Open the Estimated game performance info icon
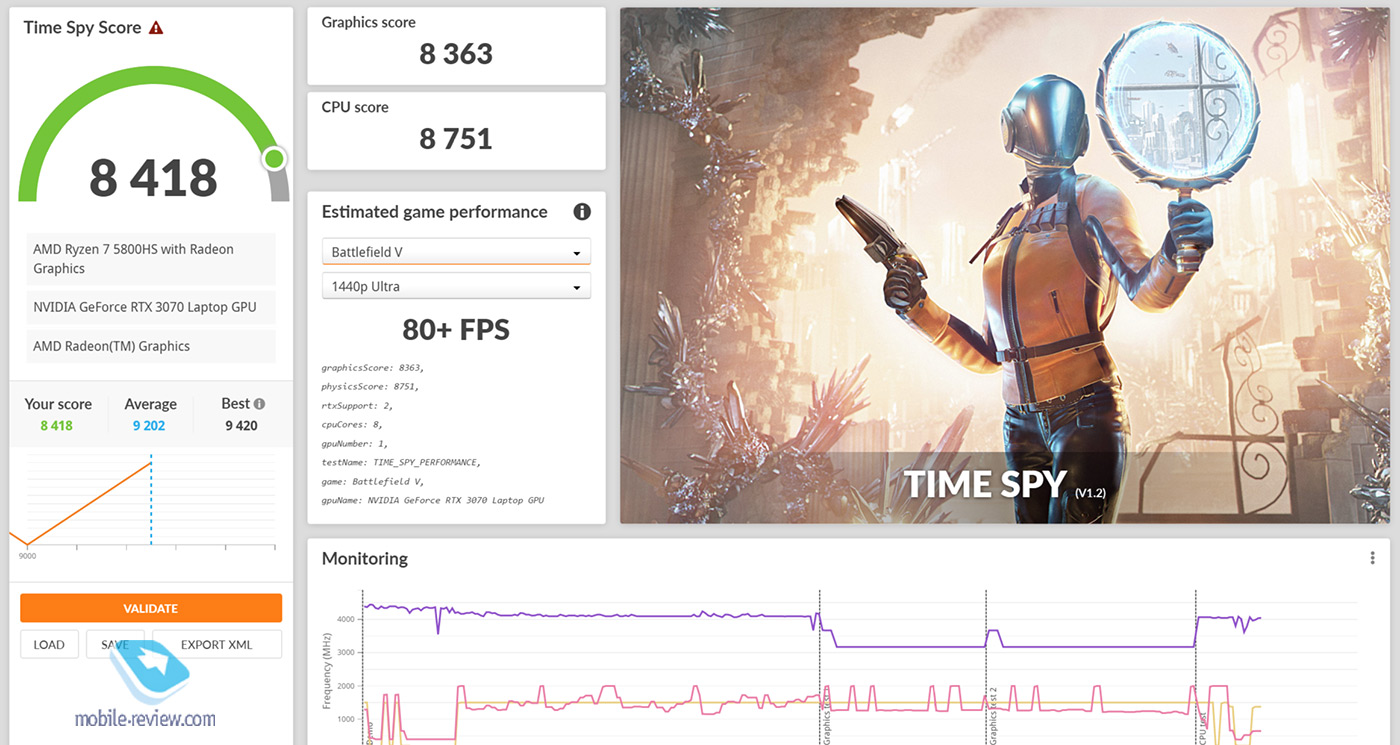This screenshot has width=1400, height=745. tap(582, 212)
